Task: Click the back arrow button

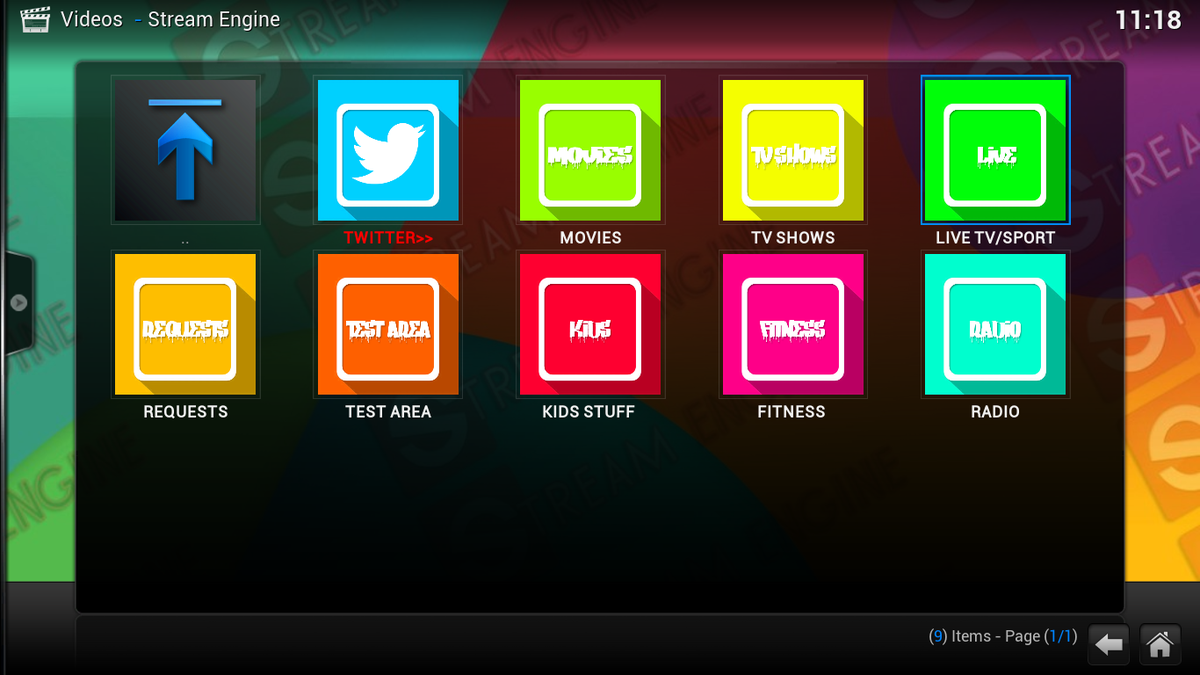Action: tap(1108, 643)
